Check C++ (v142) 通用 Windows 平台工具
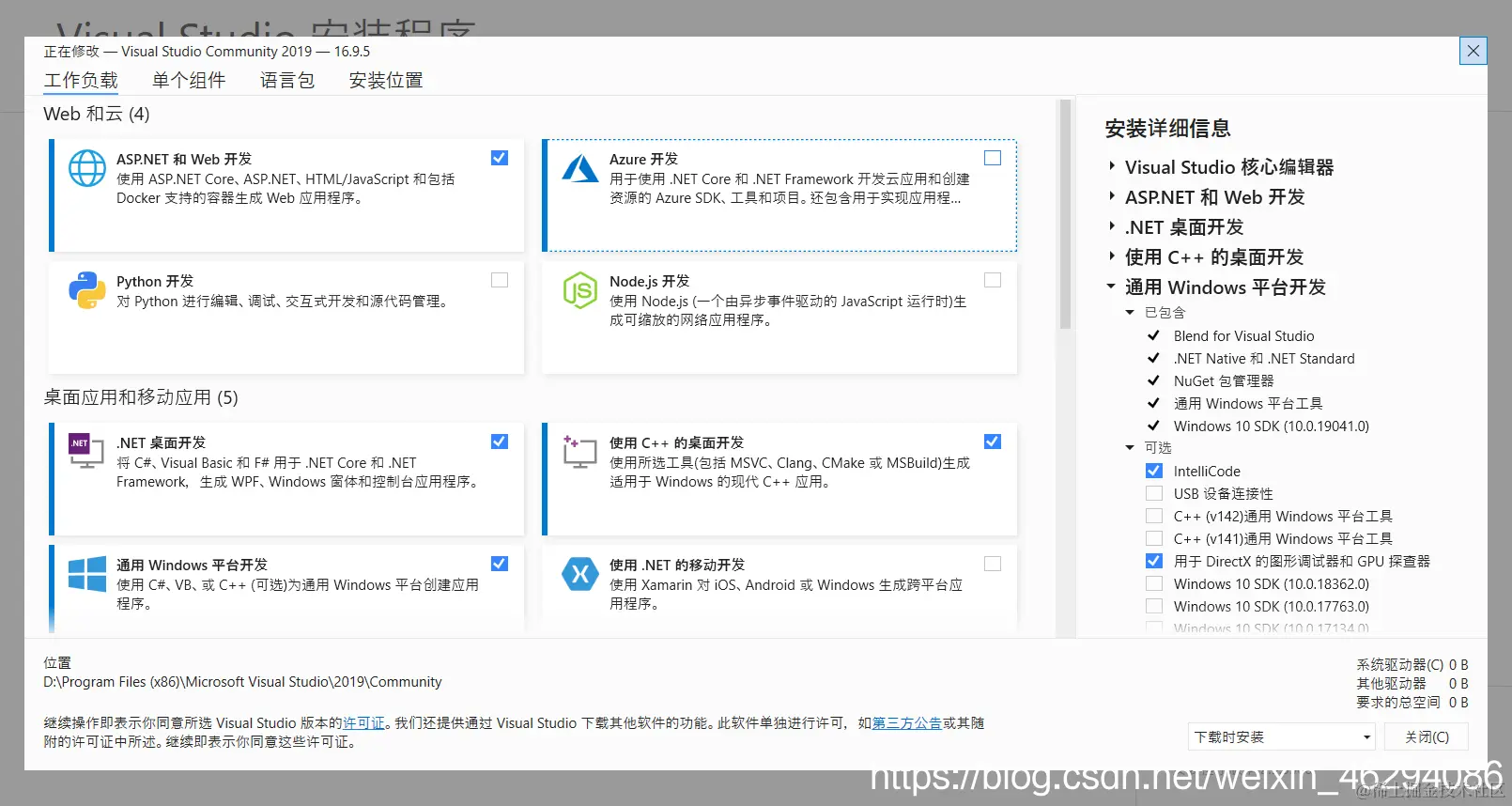Screen dimensions: 1512x806 pos(1154,516)
